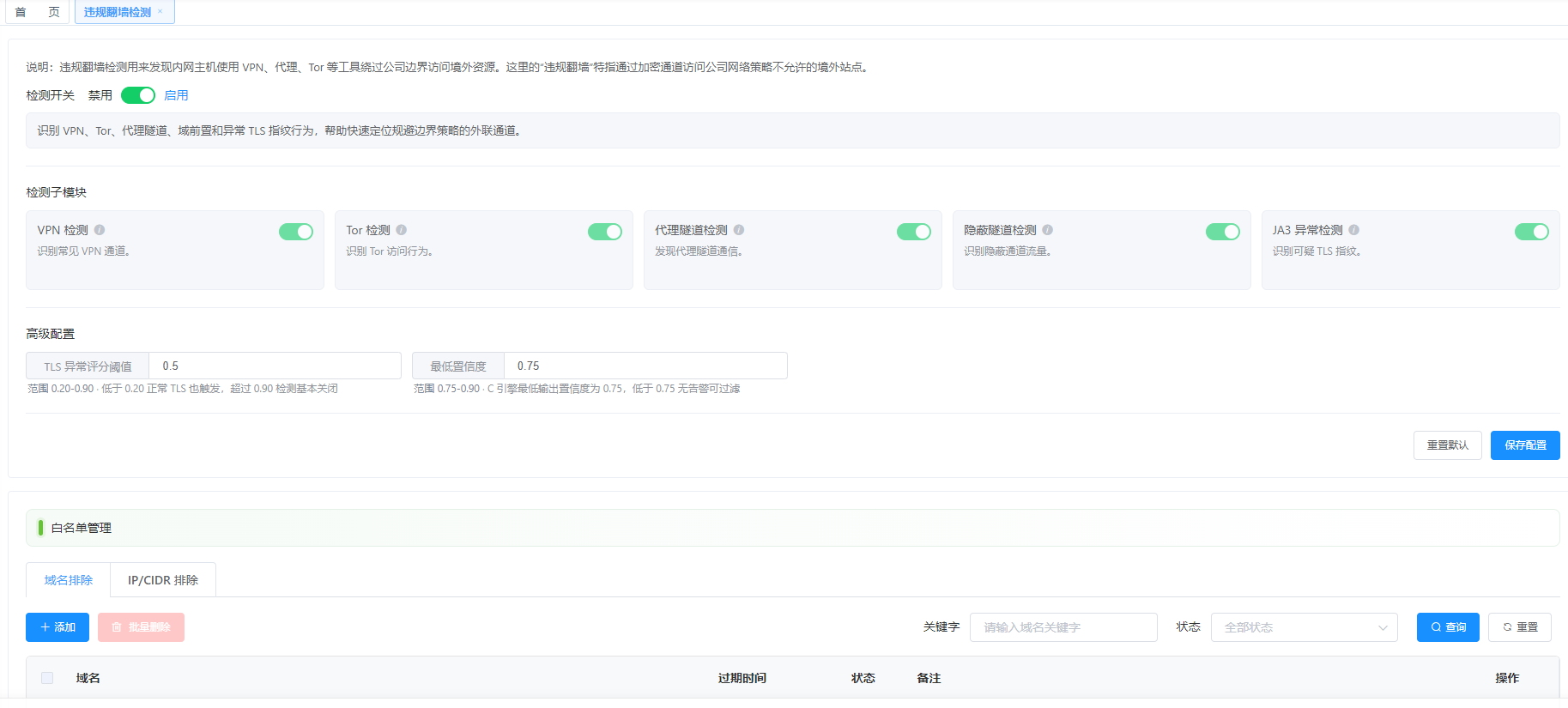The image size is (1568, 708).
Task: Click the 隐蔽隧道检测 help info icon
Action: [x=1048, y=230]
